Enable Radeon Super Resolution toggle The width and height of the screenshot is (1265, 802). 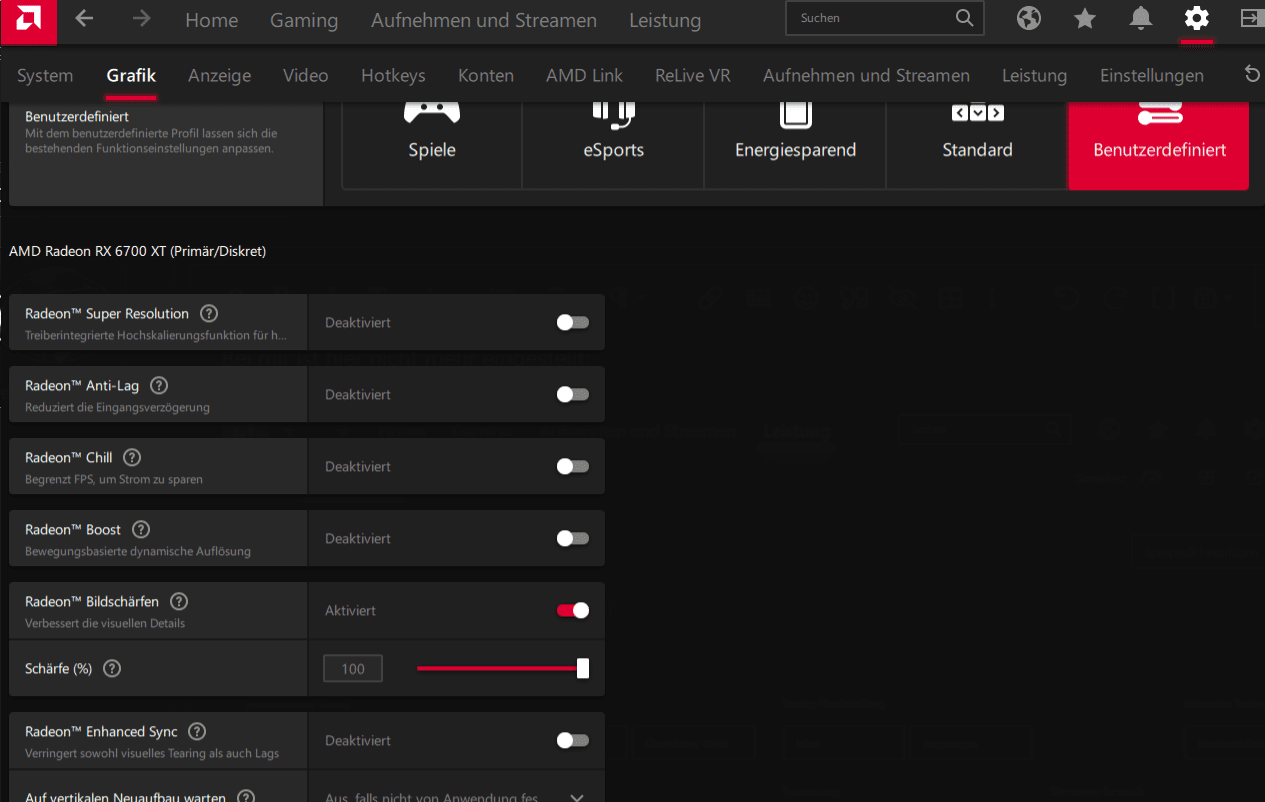tap(573, 322)
